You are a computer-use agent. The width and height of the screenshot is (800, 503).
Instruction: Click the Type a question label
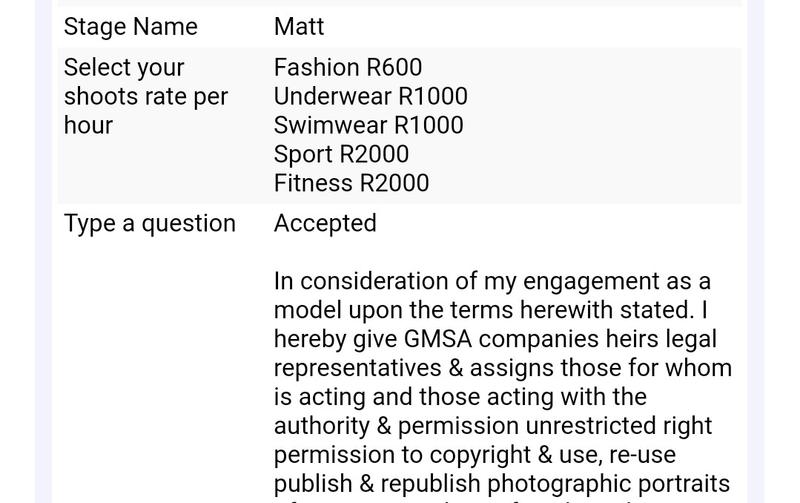pos(150,224)
